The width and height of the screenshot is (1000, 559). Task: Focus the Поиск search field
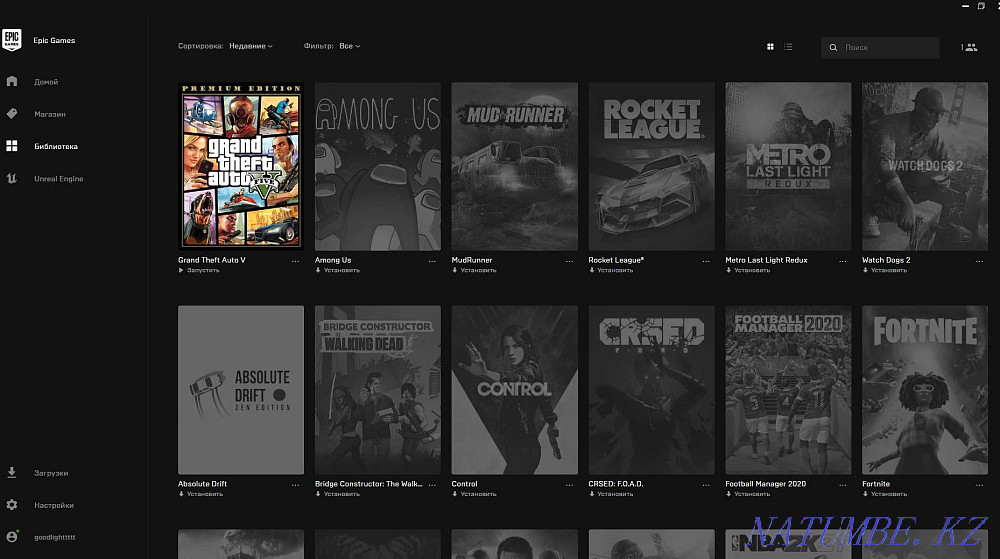coord(880,47)
